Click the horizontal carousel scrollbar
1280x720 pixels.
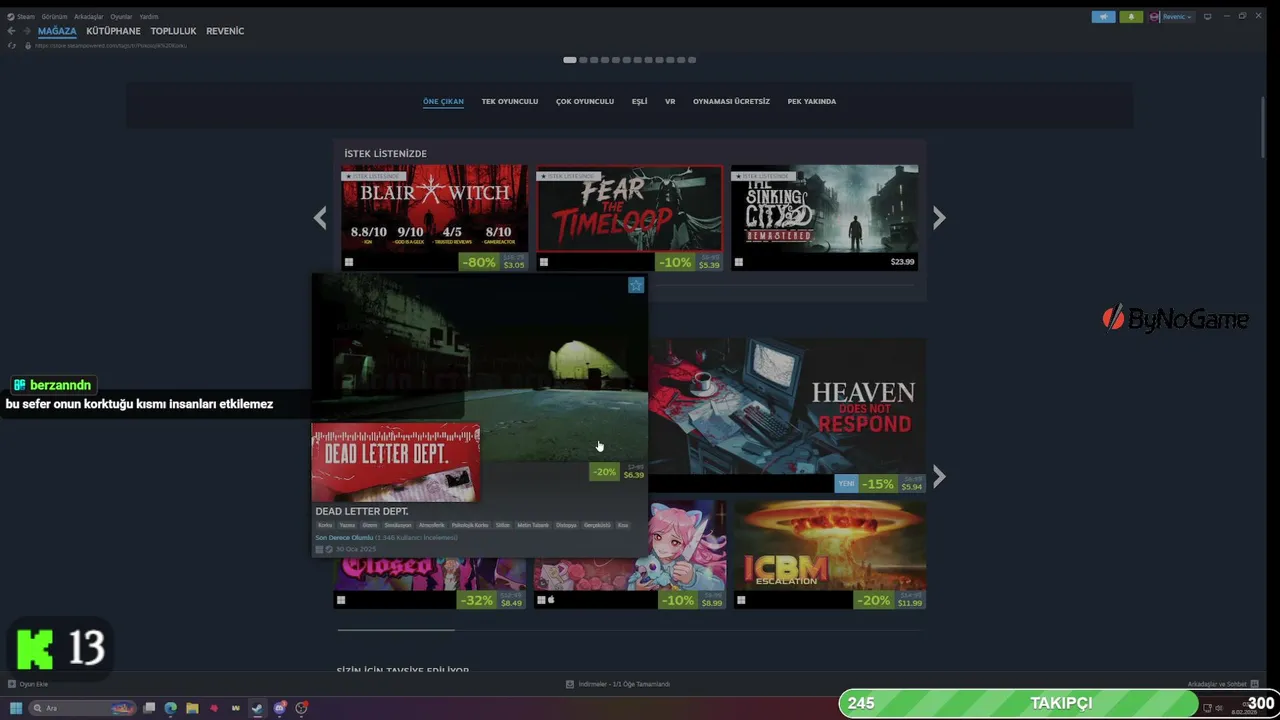click(396, 630)
